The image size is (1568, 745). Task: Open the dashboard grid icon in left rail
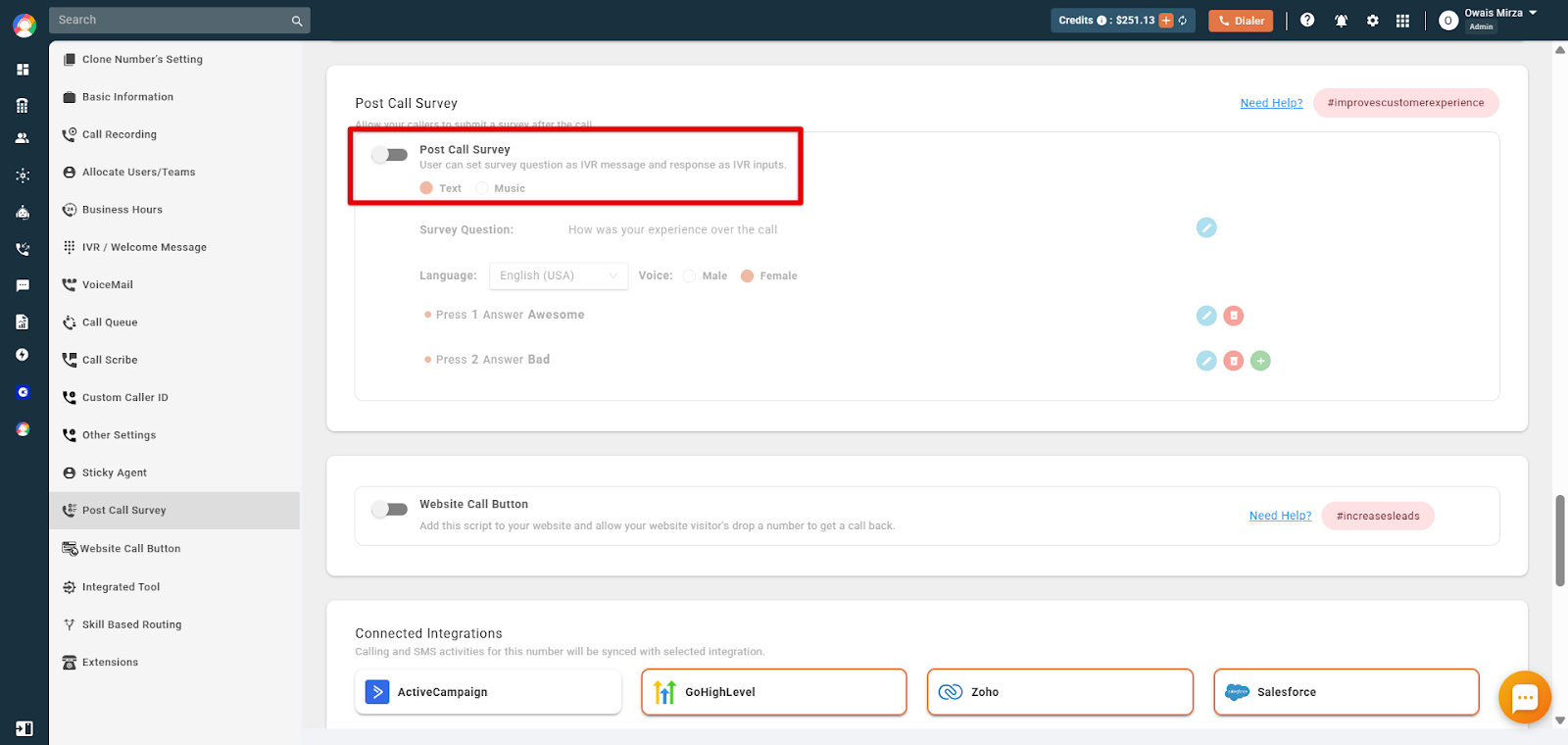pos(23,70)
